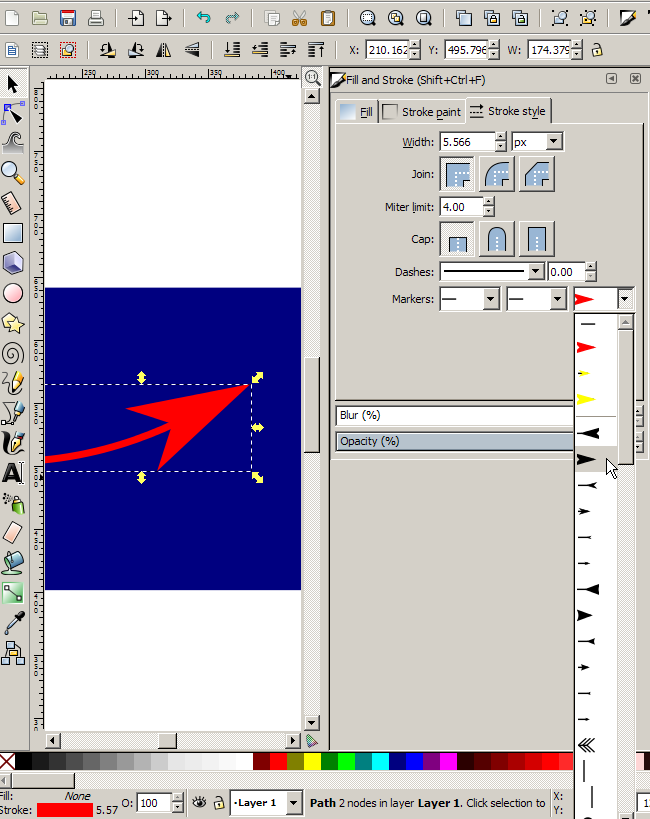Click the Redo arrow icon
The image size is (650, 819).
(231, 18)
